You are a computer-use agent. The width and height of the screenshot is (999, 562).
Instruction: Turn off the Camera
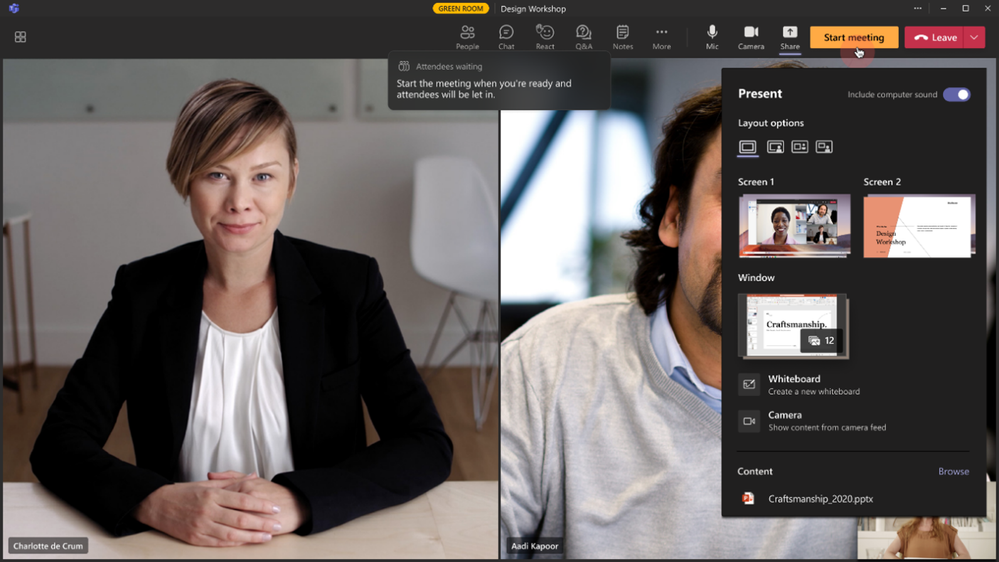click(751, 37)
